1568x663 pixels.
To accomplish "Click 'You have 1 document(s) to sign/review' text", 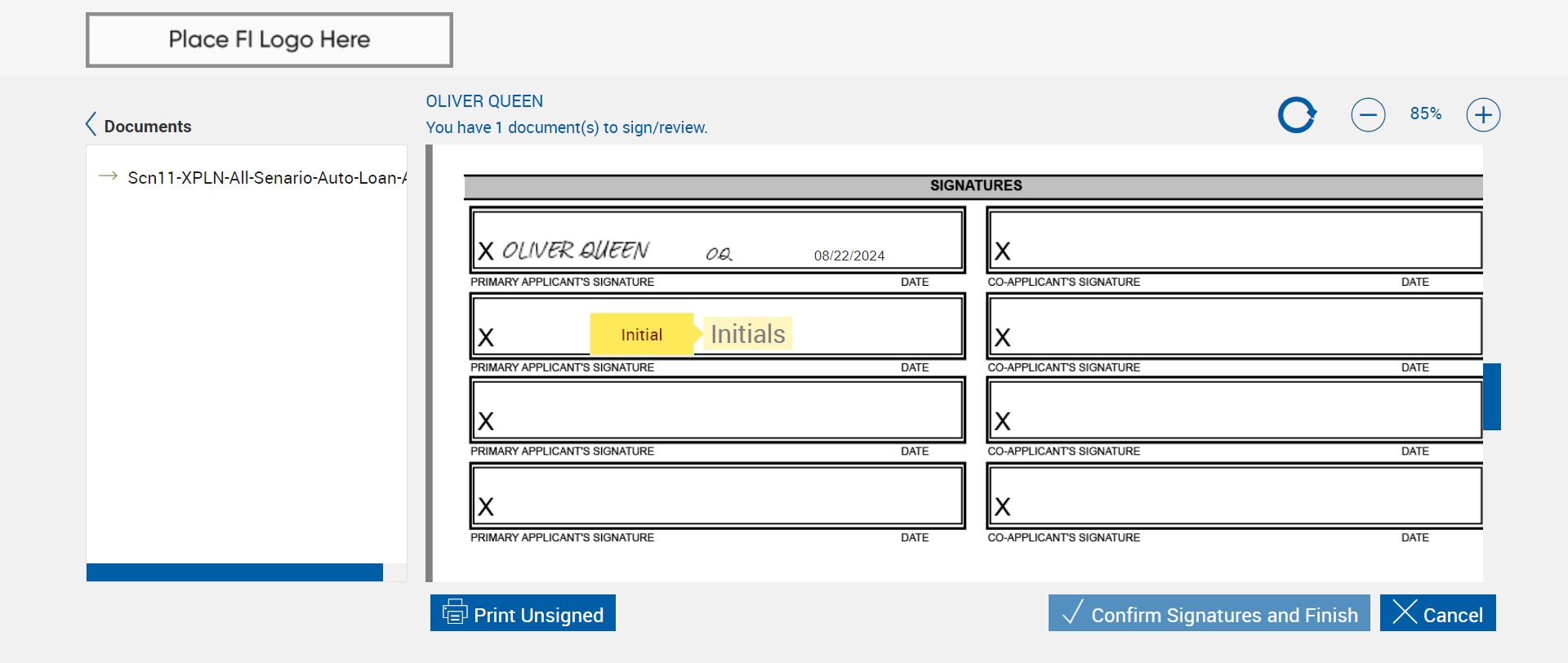I will click(567, 127).
